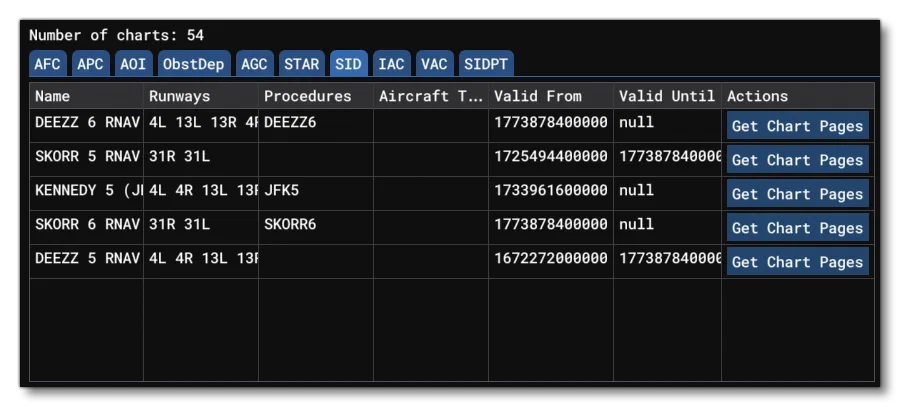Select the SIDPT tab
The width and height of the screenshot is (900, 407).
486,64
